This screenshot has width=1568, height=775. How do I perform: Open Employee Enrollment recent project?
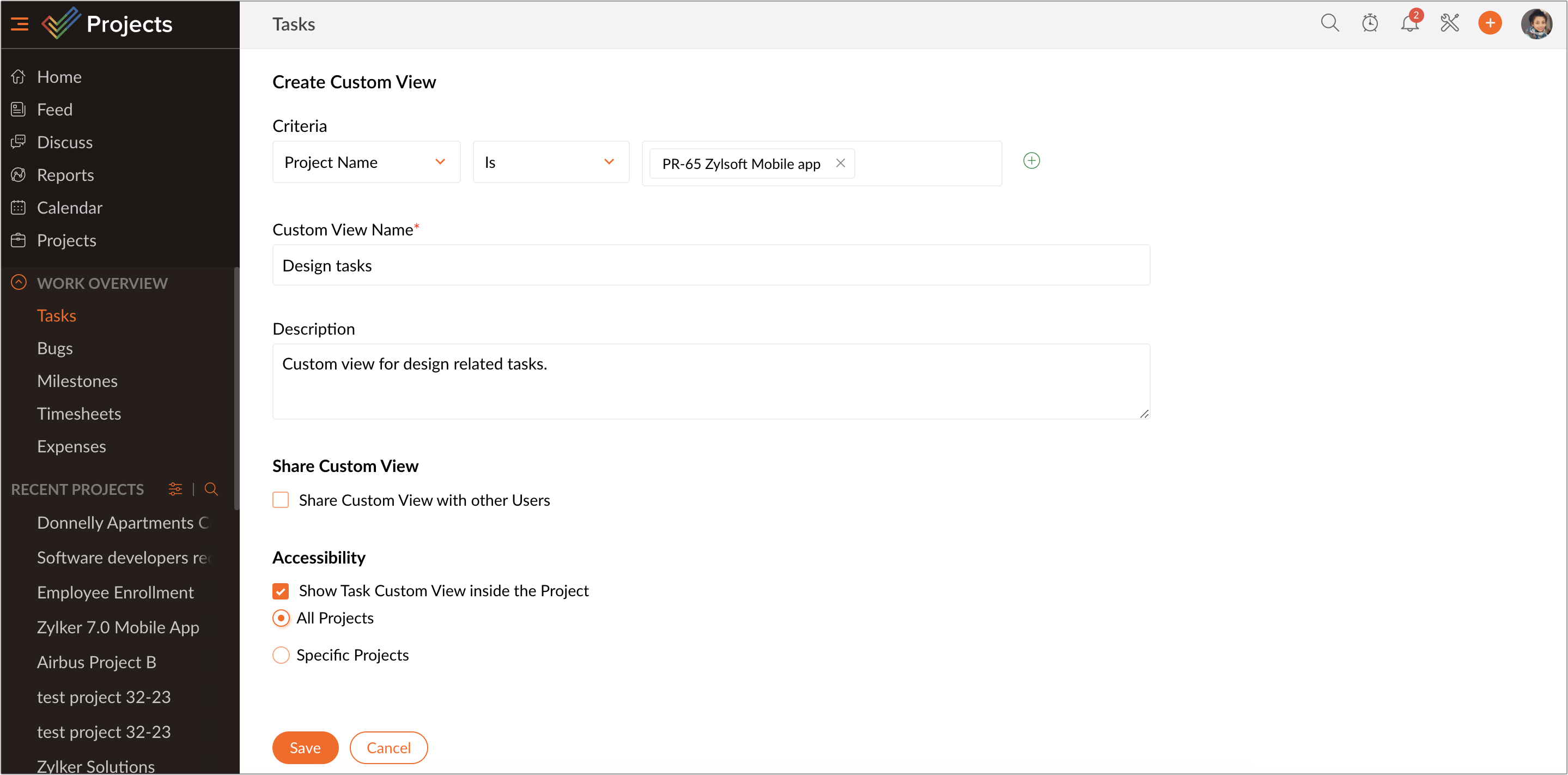point(115,592)
